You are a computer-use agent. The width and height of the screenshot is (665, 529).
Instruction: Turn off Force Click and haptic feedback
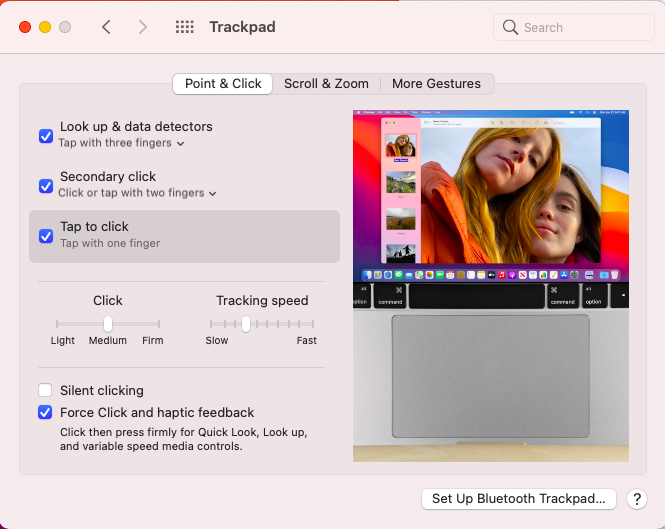46,412
